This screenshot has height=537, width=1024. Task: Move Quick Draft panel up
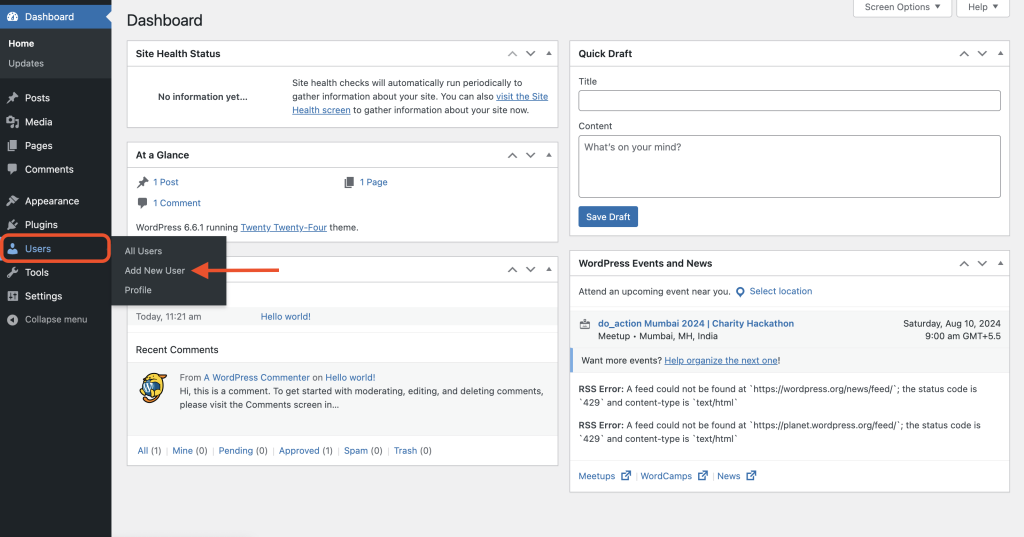pyautogui.click(x=964, y=54)
